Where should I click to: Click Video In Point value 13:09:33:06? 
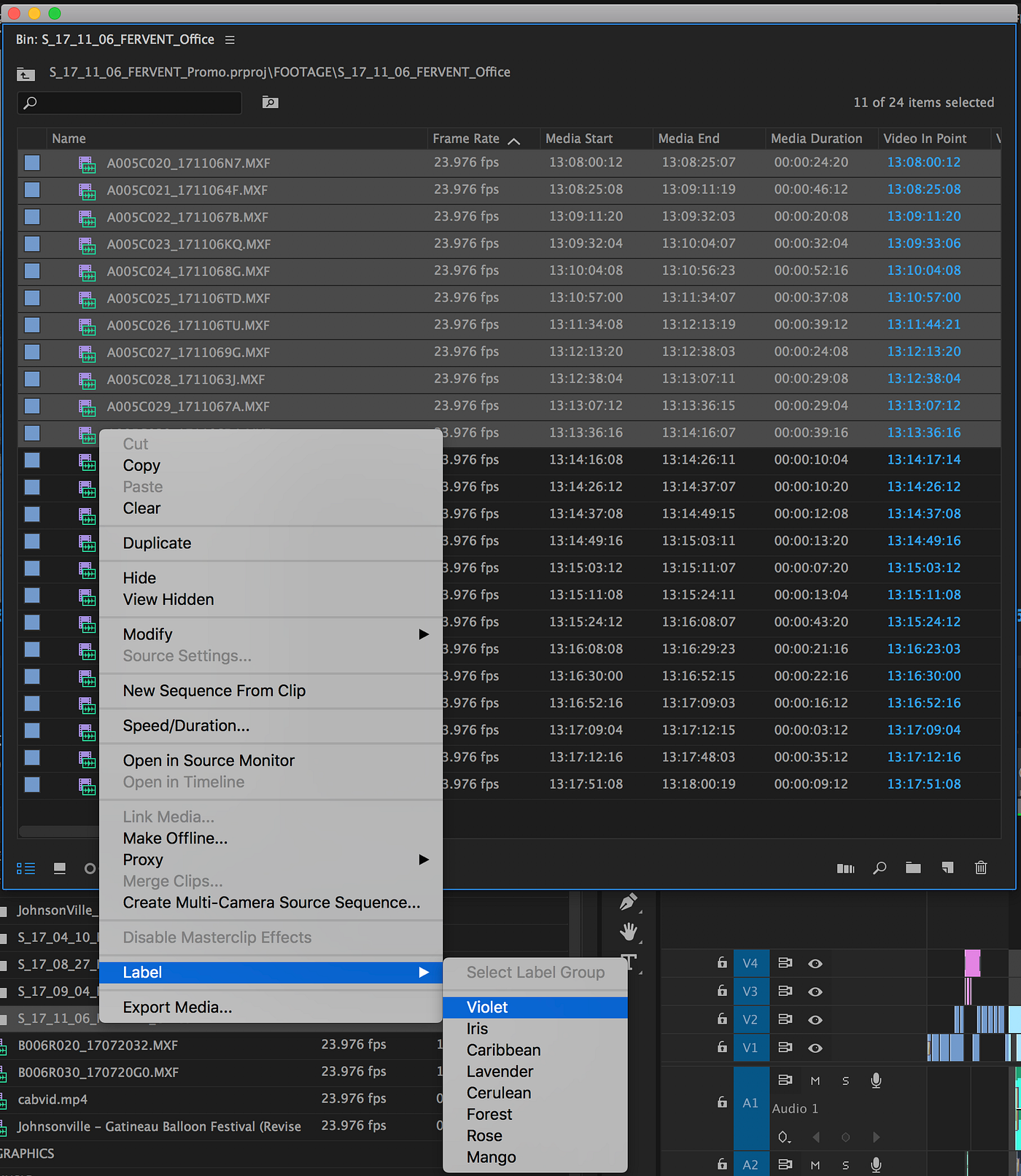tap(924, 244)
